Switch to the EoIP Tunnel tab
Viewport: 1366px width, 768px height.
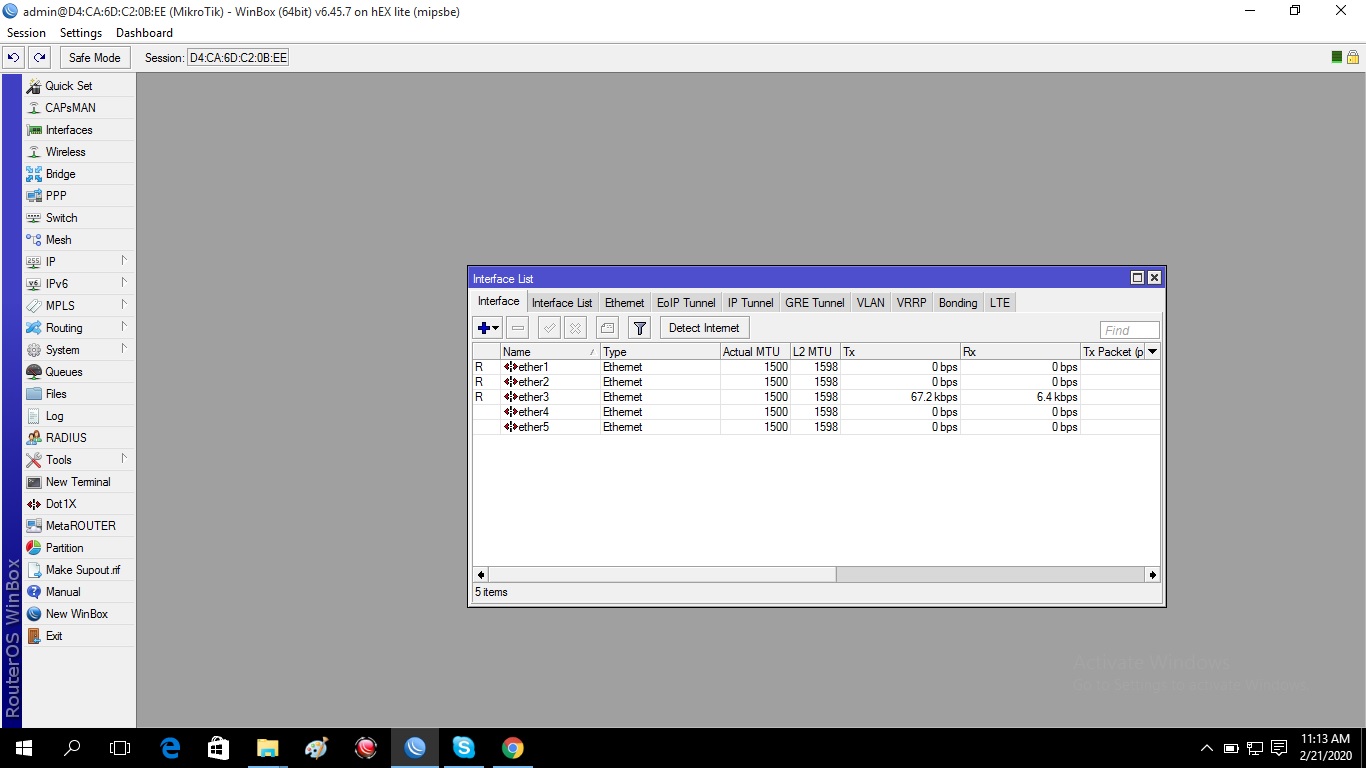pyautogui.click(x=686, y=303)
